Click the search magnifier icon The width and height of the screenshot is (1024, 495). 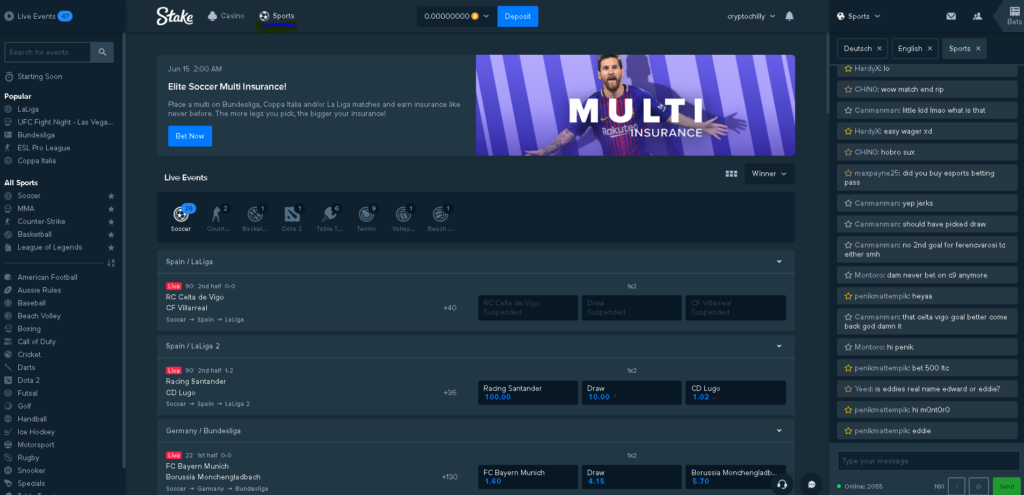103,52
